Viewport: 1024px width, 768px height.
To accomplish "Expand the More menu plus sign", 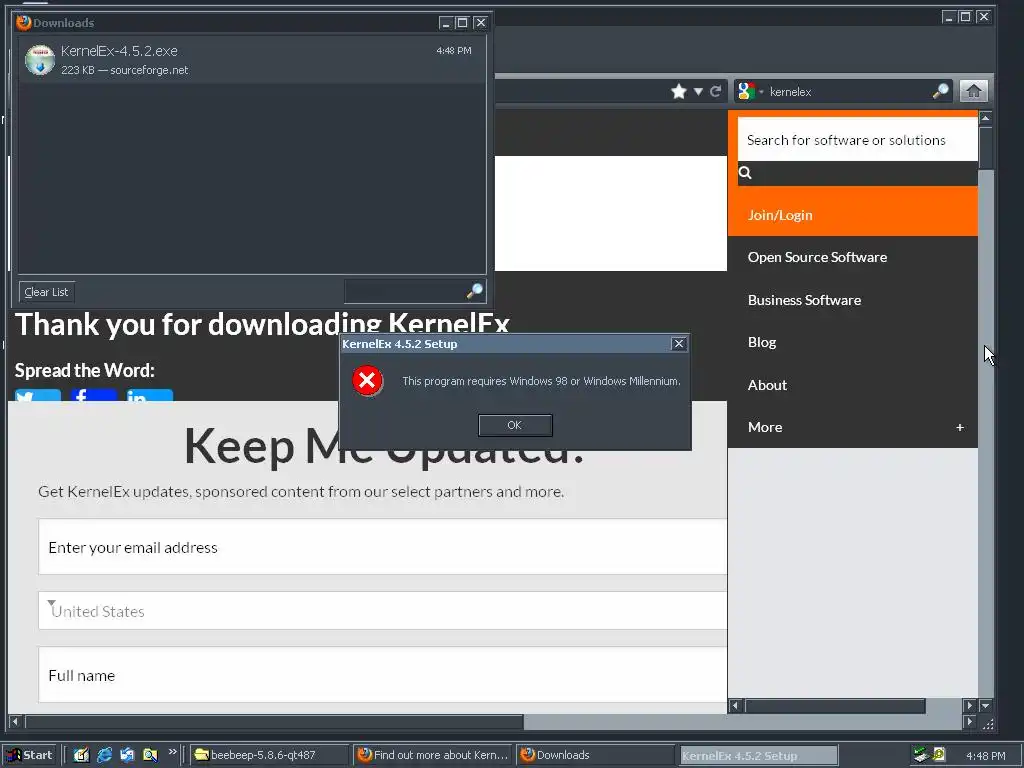I will [959, 427].
